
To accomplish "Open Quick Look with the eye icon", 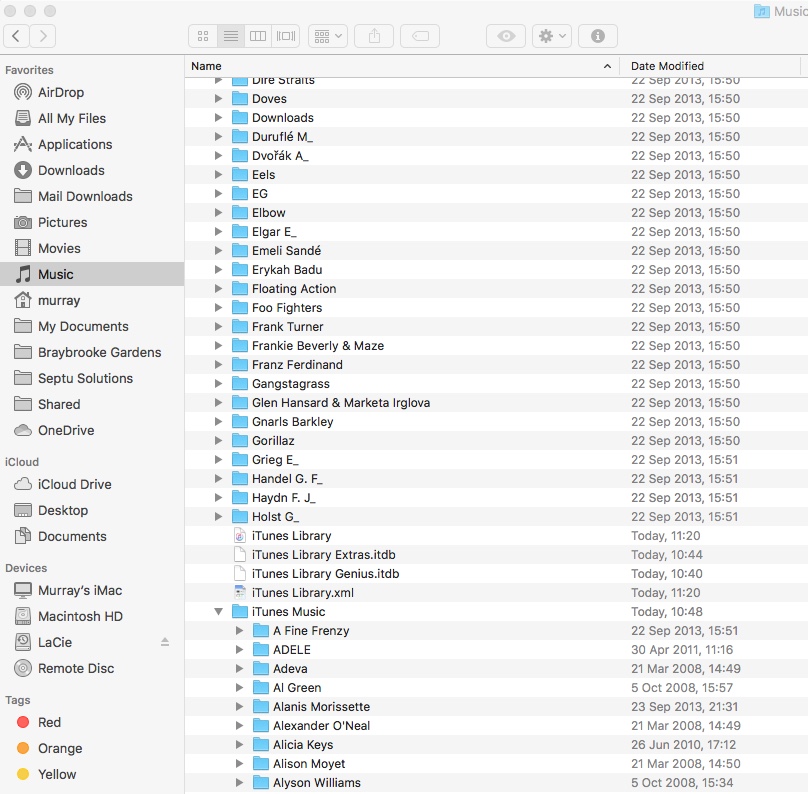I will [x=505, y=35].
